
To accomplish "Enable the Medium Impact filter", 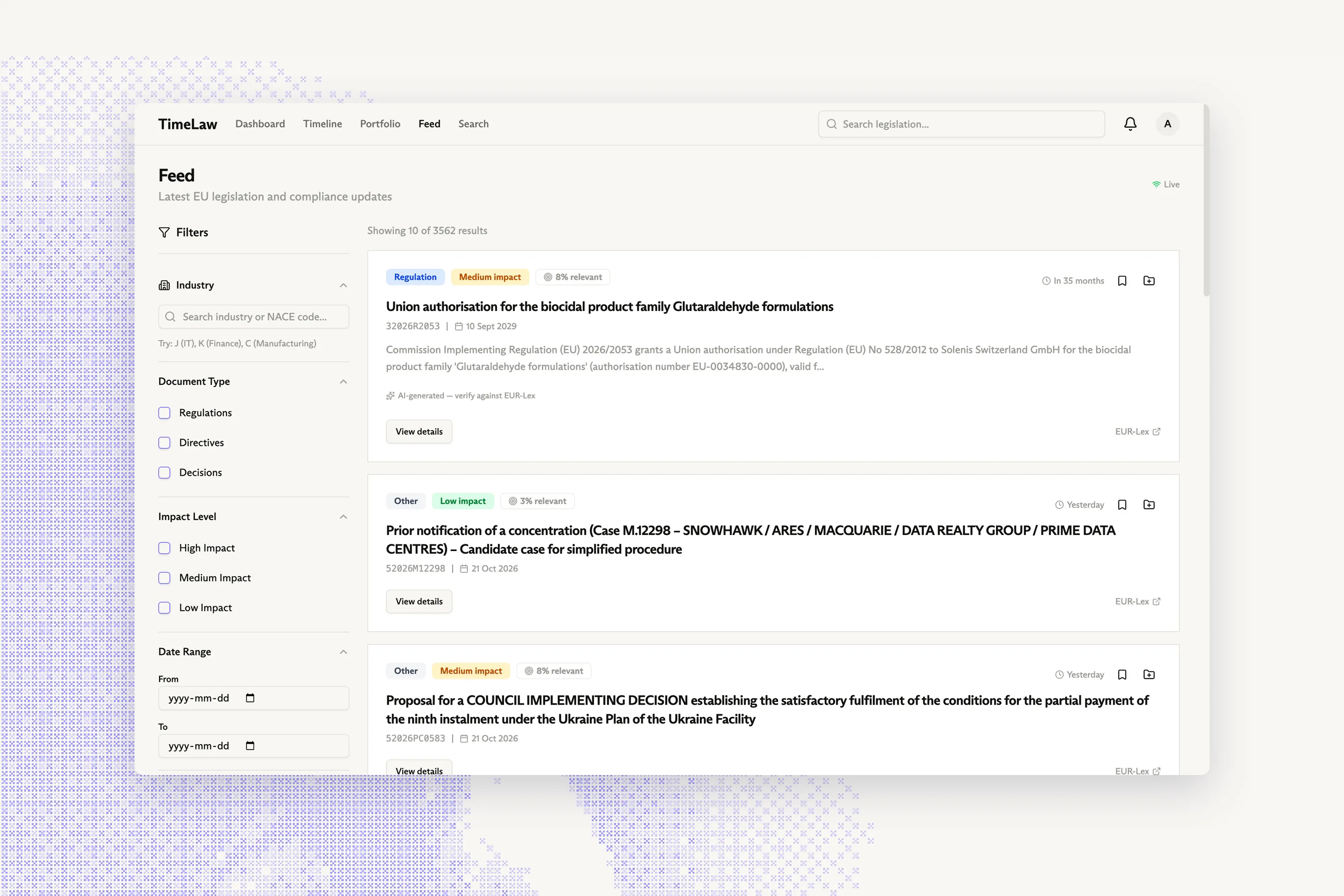I will pos(164,578).
